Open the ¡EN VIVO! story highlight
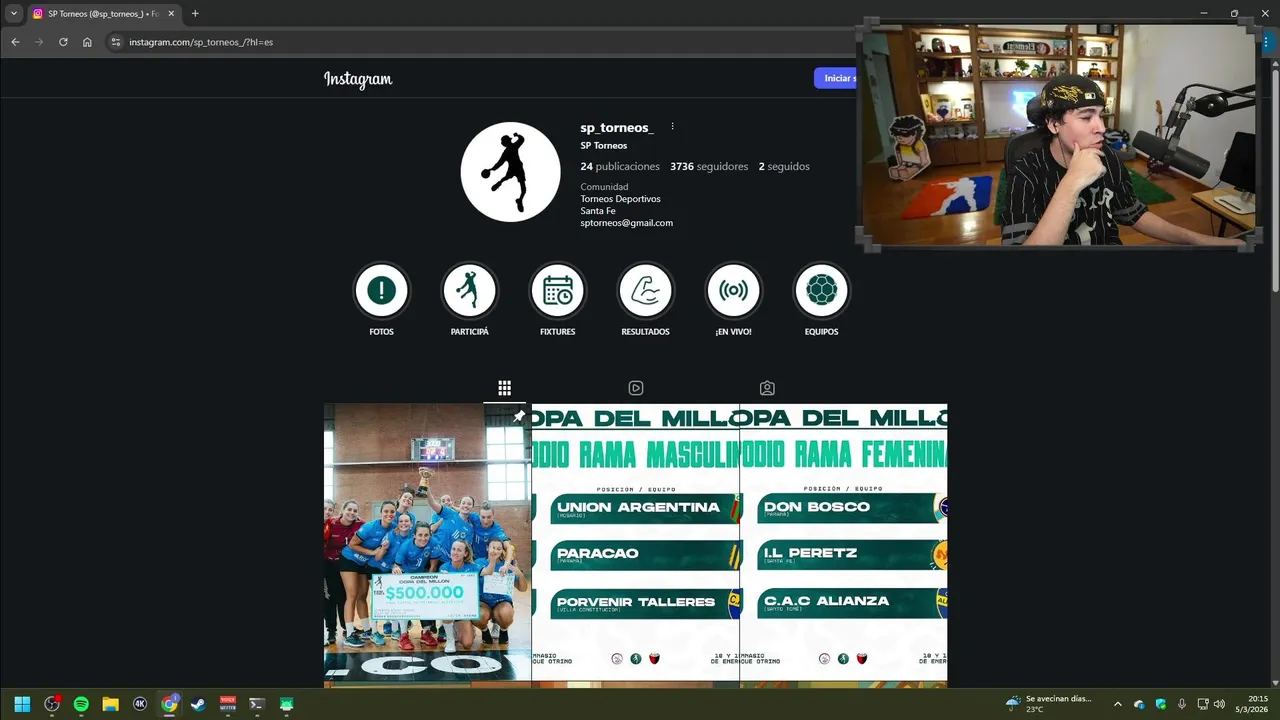This screenshot has width=1280, height=720. 733,291
